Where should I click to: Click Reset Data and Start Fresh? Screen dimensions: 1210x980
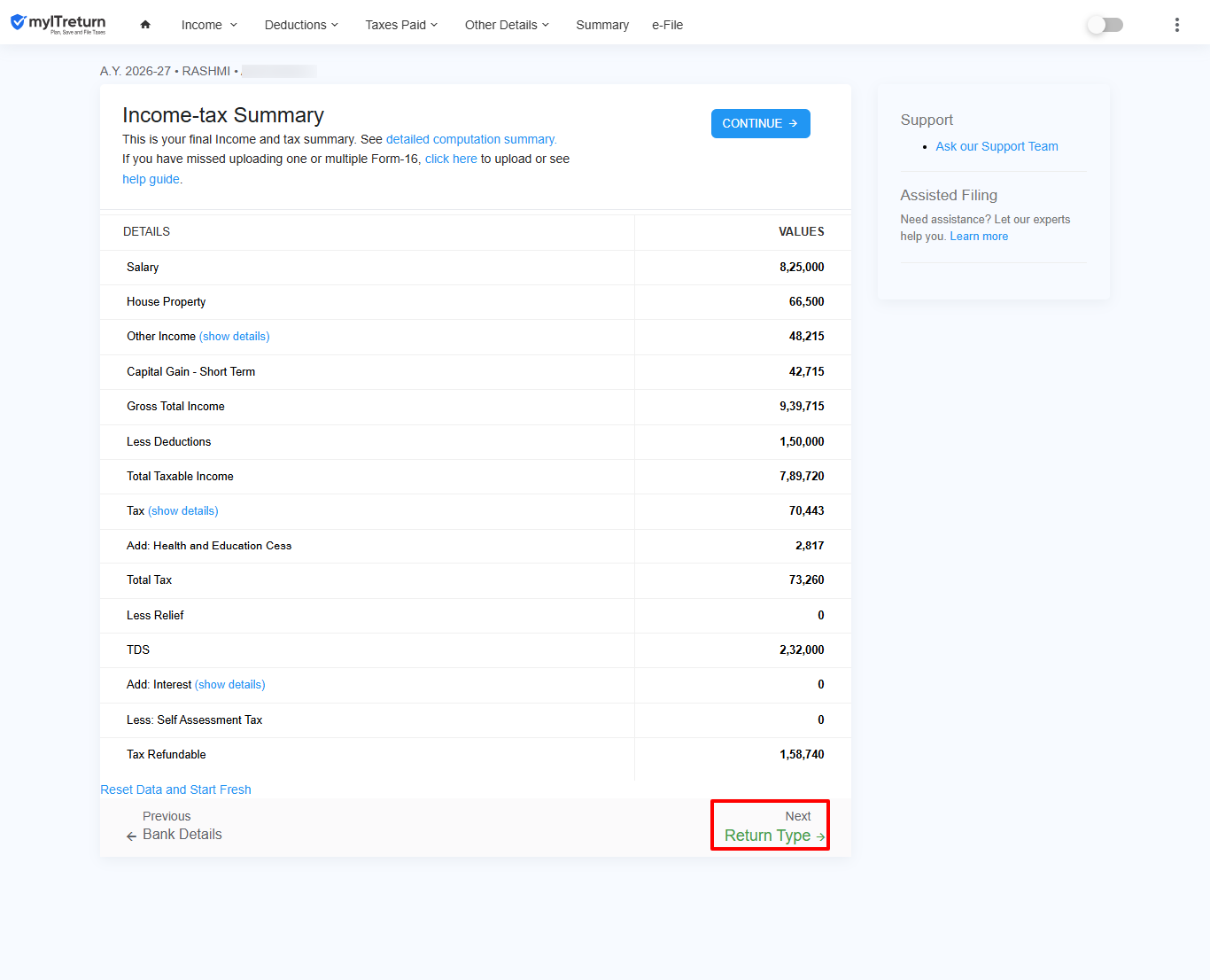(175, 789)
